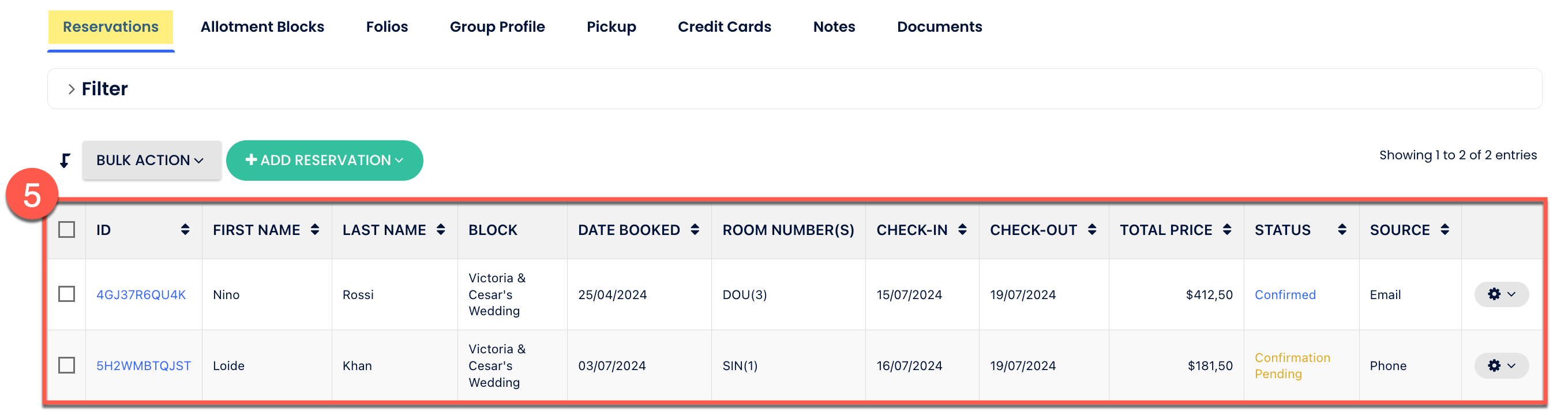Sort by Last Name column arrows
The height and width of the screenshot is (418, 1568).
coord(441,230)
